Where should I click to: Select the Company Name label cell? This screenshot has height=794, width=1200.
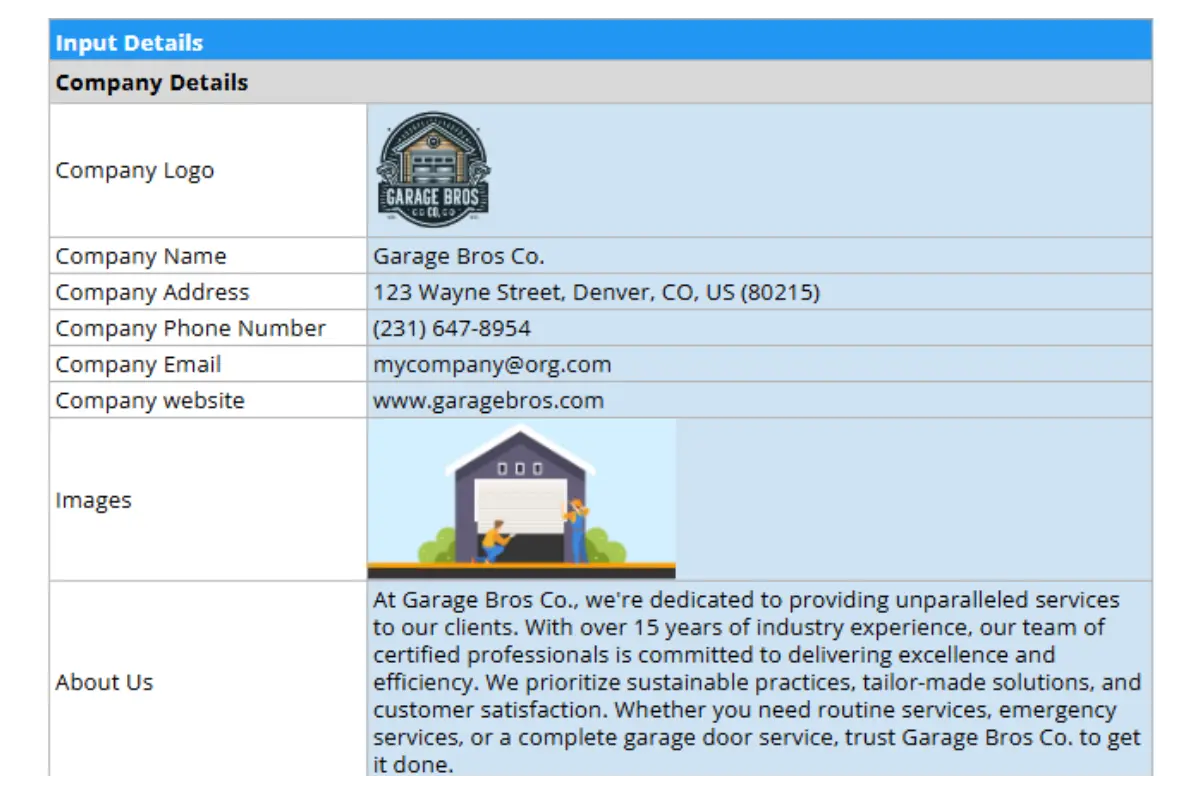pos(141,256)
